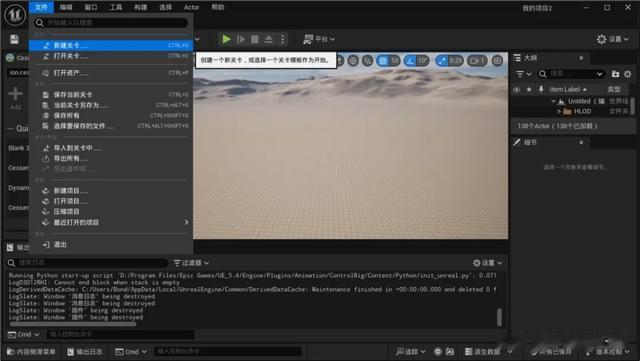The width and height of the screenshot is (640, 361).
Task: Expand the HLOD folder
Action: 559,111
